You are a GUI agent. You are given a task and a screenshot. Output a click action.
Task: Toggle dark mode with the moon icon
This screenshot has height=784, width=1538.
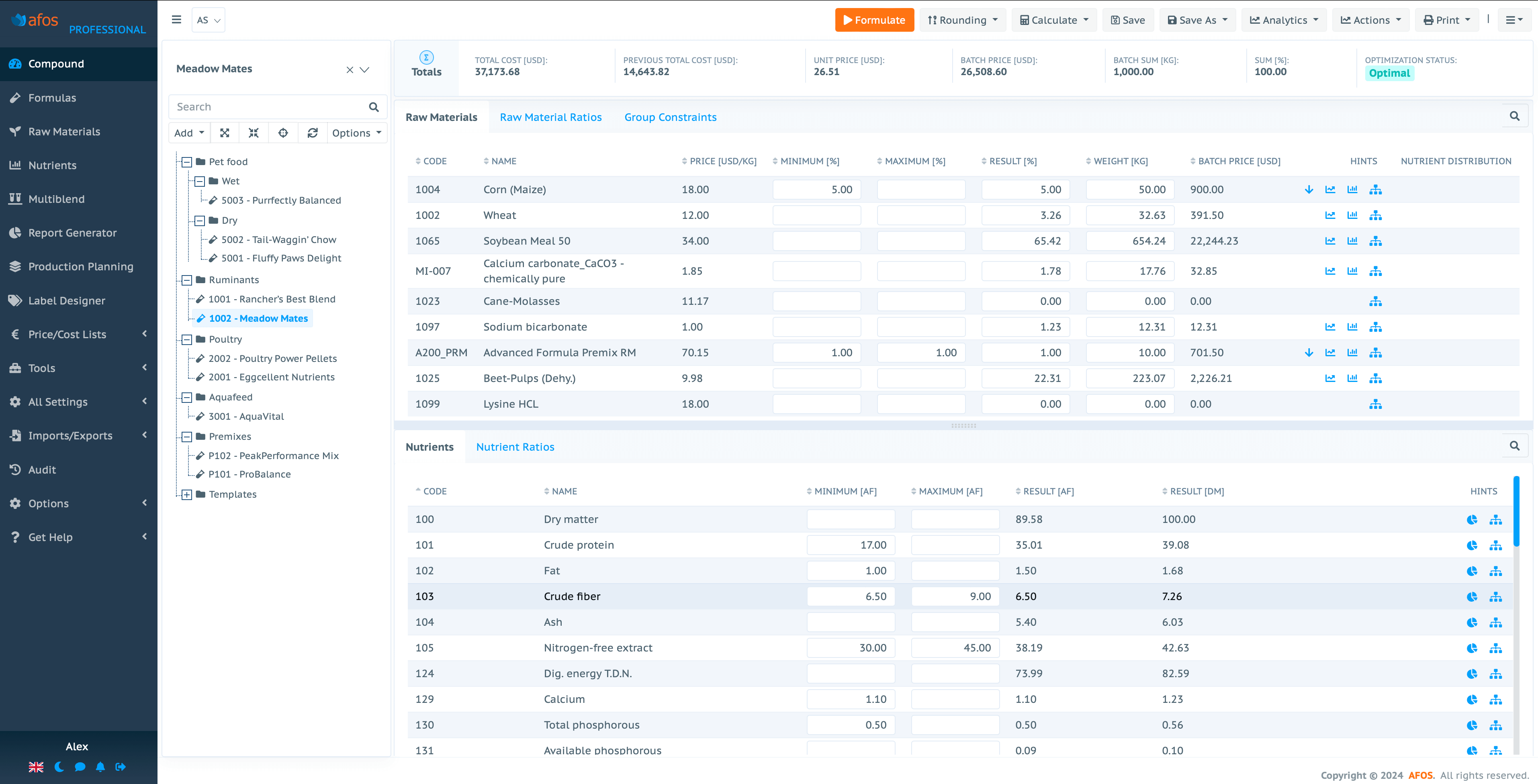tap(59, 767)
